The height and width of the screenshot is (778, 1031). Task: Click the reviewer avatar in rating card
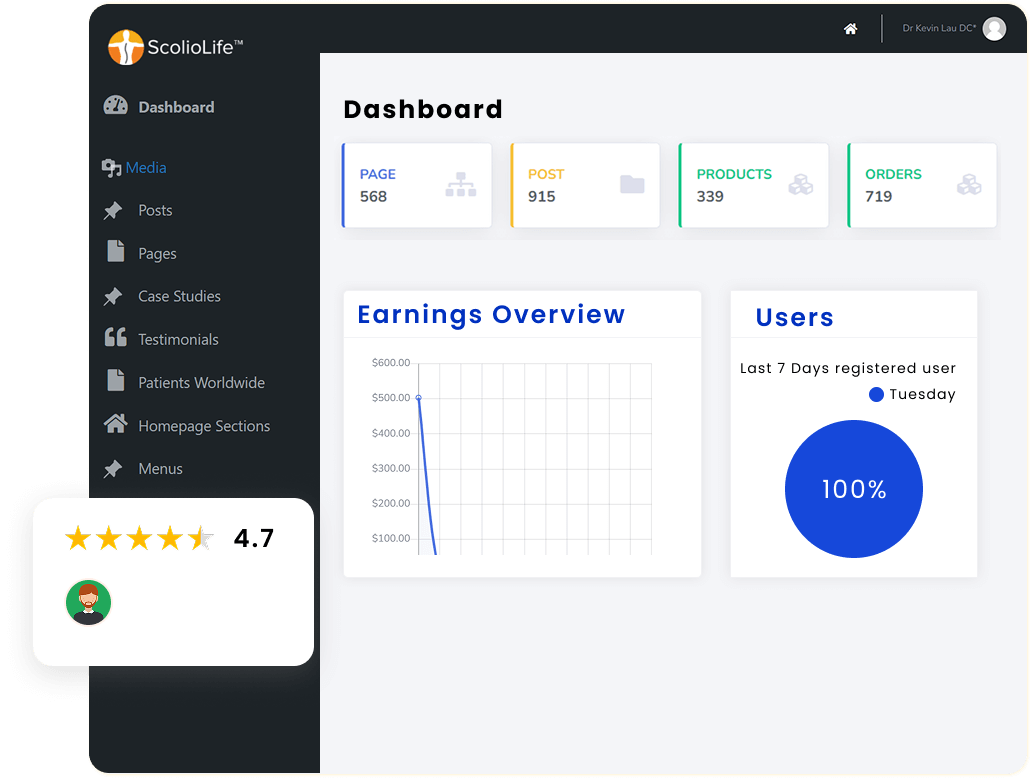(88, 602)
